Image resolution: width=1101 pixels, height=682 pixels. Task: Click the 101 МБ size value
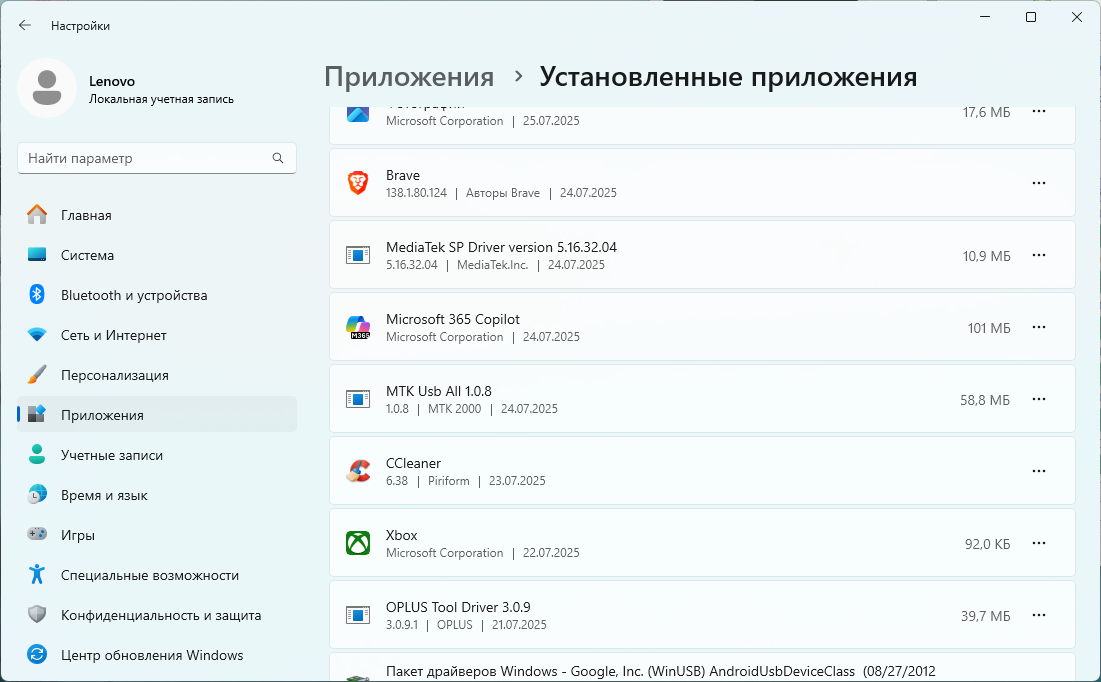click(x=989, y=328)
